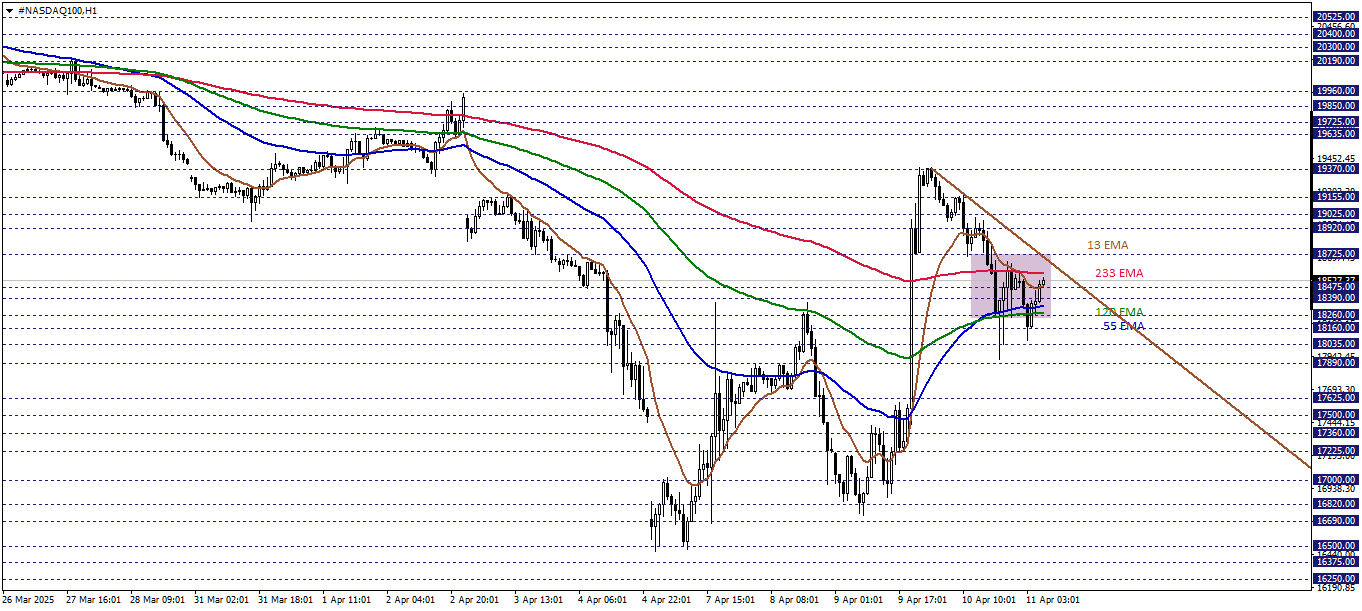1362x611 pixels.
Task: Click the 1 Apr 11:01 time label
Action: pyautogui.click(x=347, y=600)
